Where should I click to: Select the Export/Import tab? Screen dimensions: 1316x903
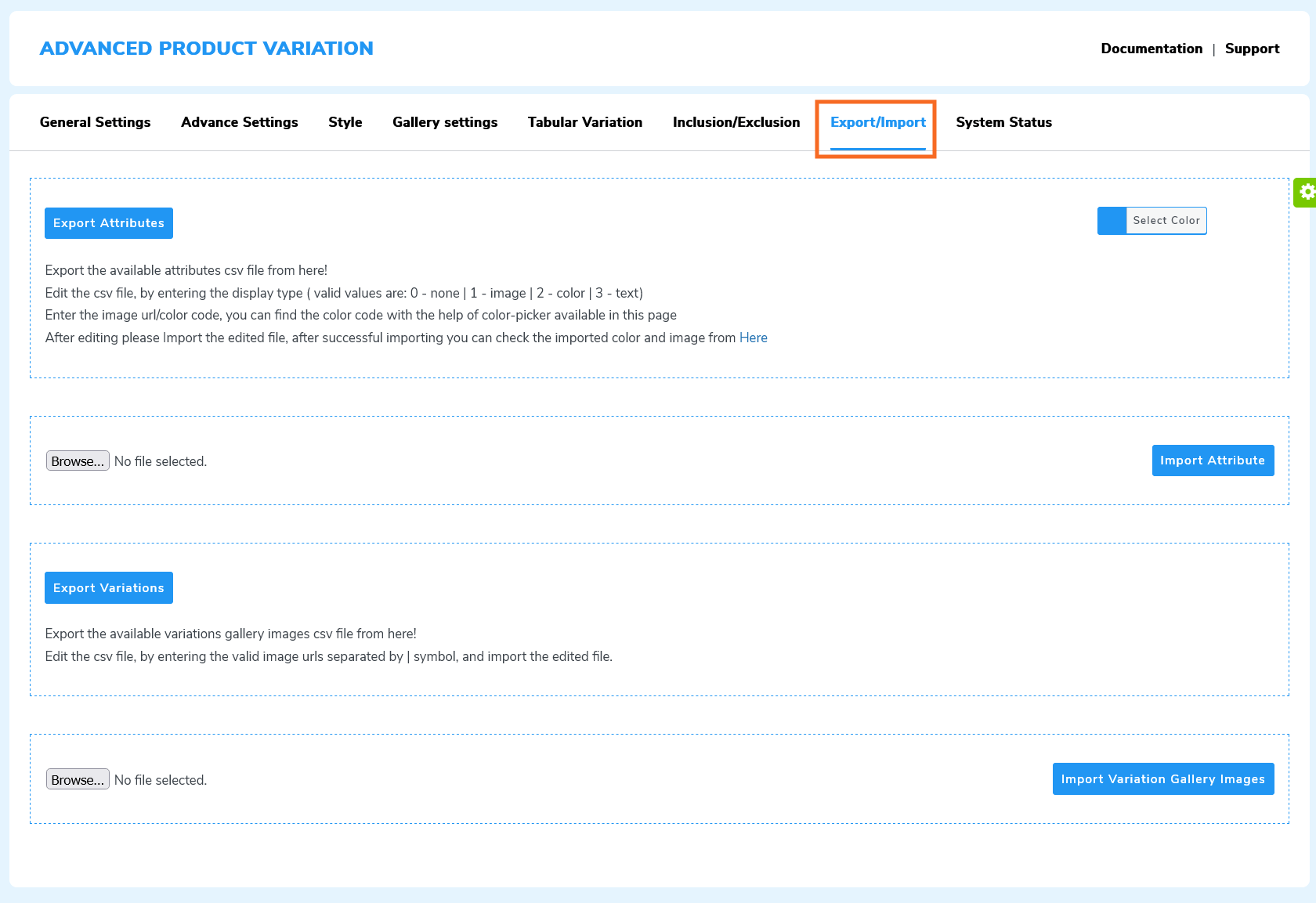(x=877, y=122)
